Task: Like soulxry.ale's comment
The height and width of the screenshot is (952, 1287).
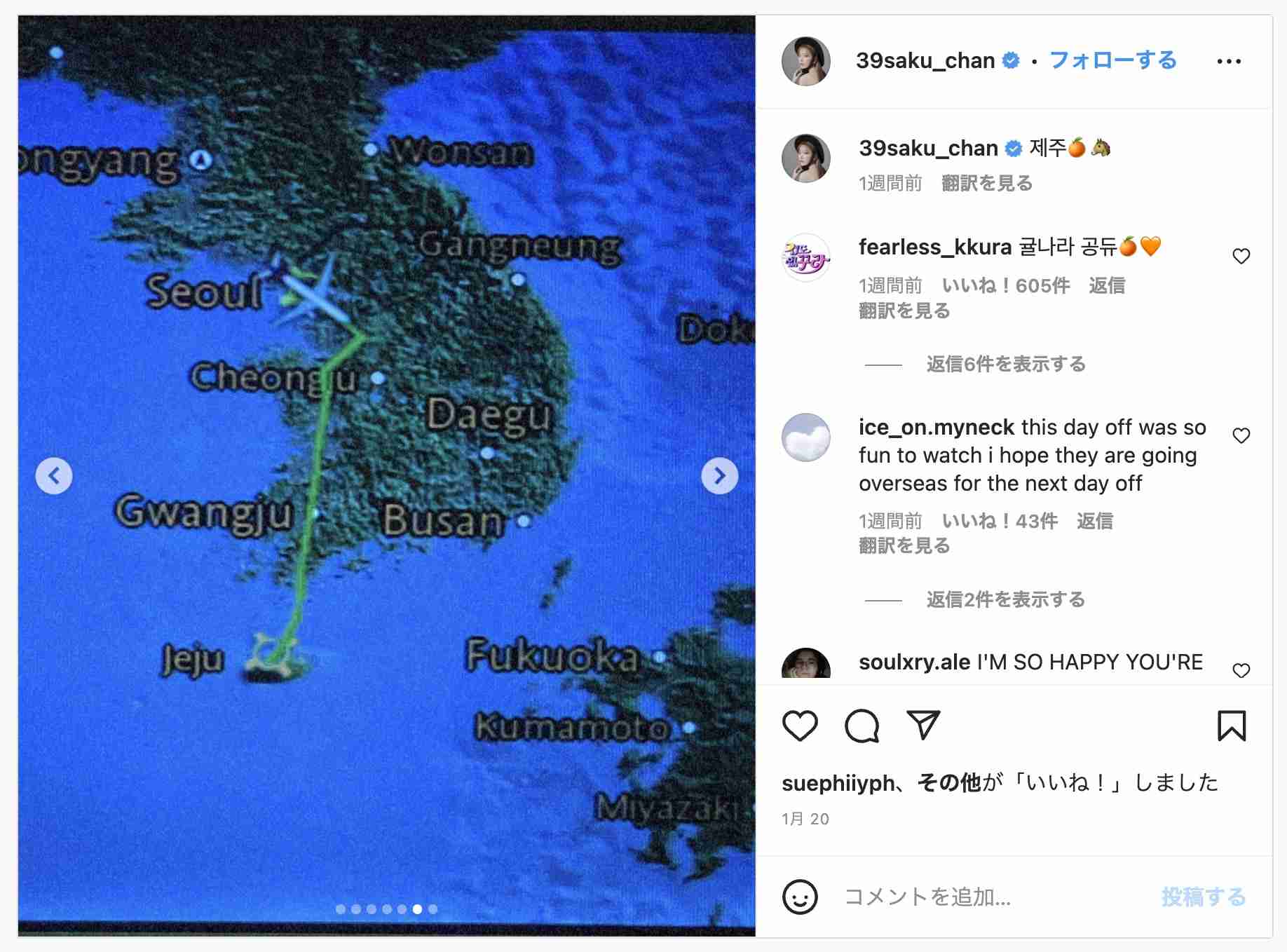Action: click(1241, 671)
